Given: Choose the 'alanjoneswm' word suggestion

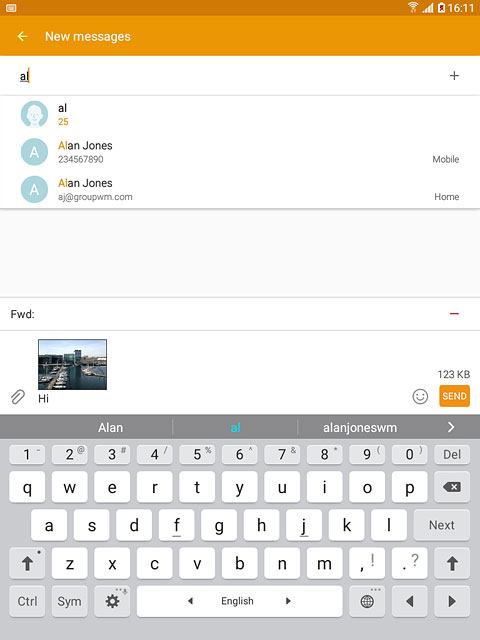Looking at the screenshot, I should click(360, 427).
